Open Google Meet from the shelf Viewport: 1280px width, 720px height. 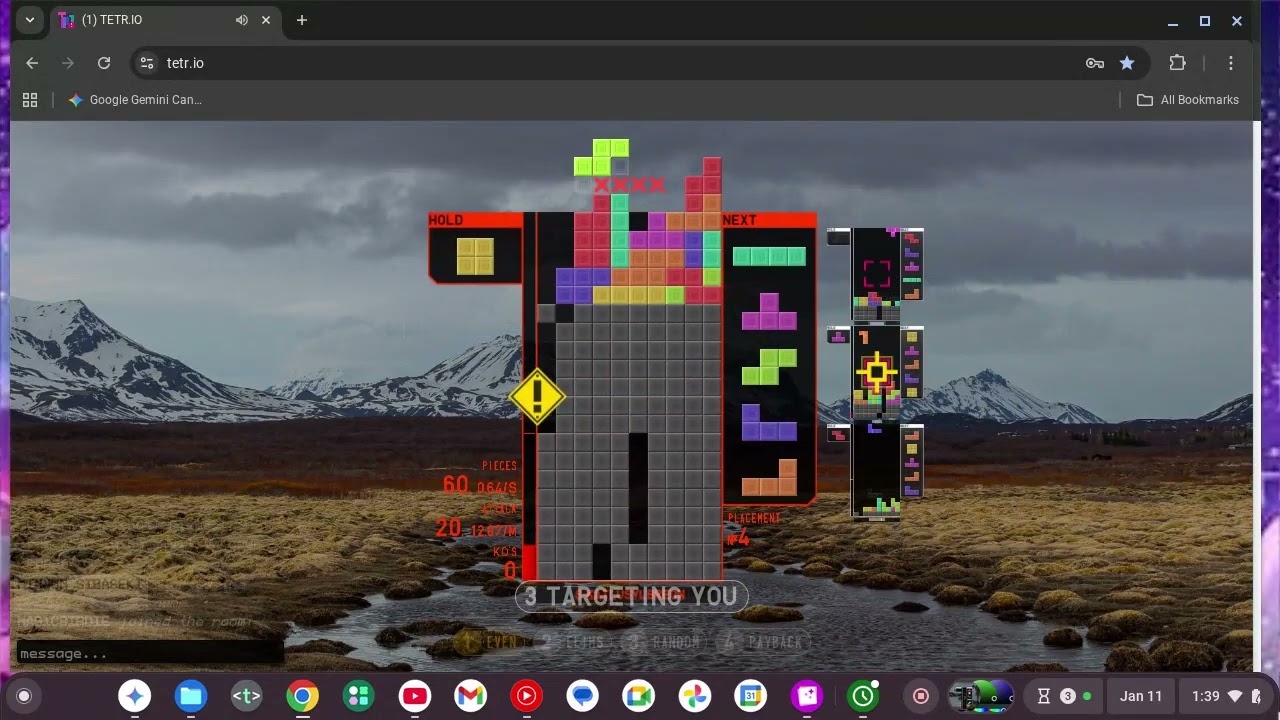click(639, 696)
